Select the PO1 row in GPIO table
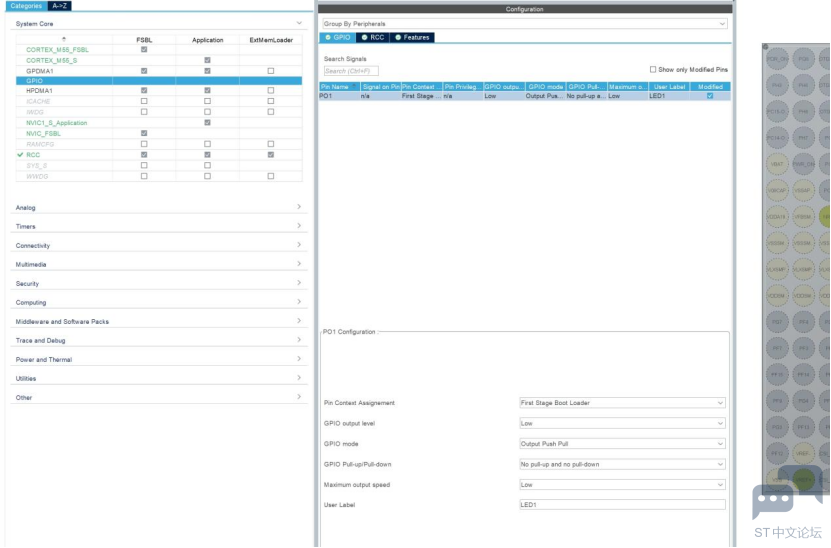The height and width of the screenshot is (548, 831). tap(525, 96)
